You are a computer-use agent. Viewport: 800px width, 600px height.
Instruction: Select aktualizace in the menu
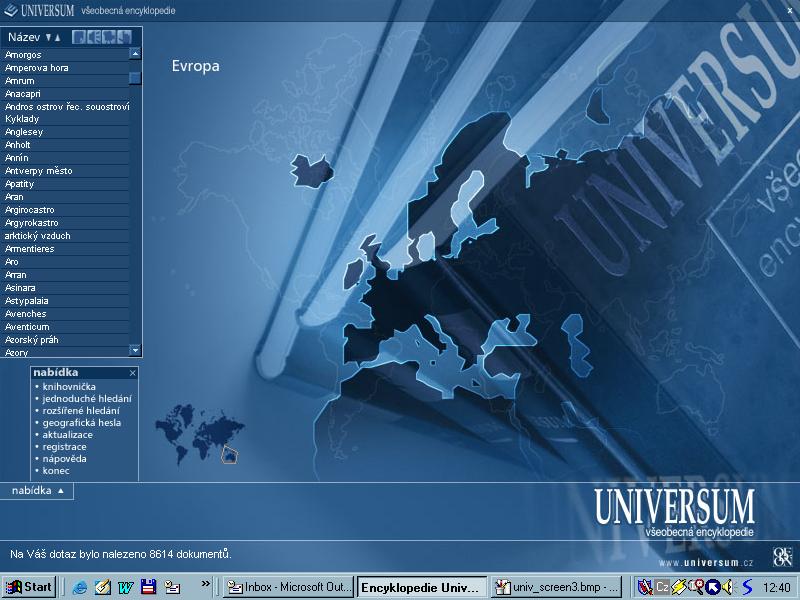point(67,435)
